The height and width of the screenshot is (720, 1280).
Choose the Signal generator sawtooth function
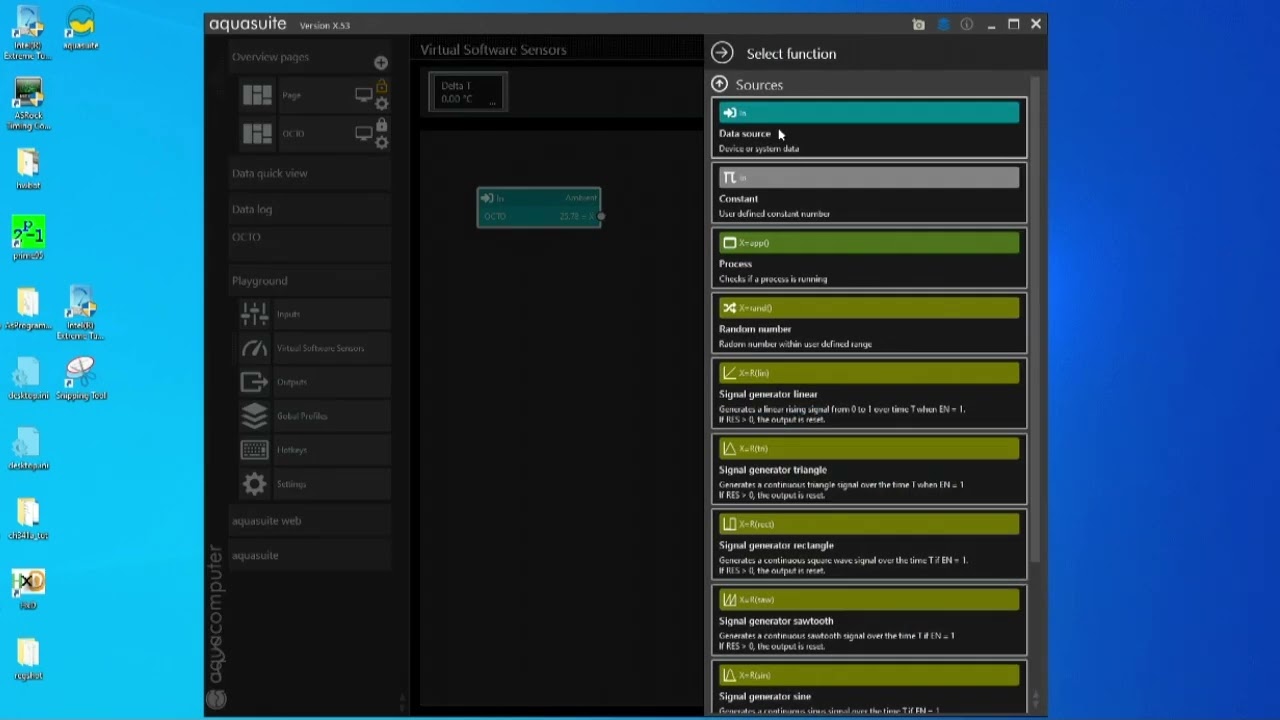[869, 620]
